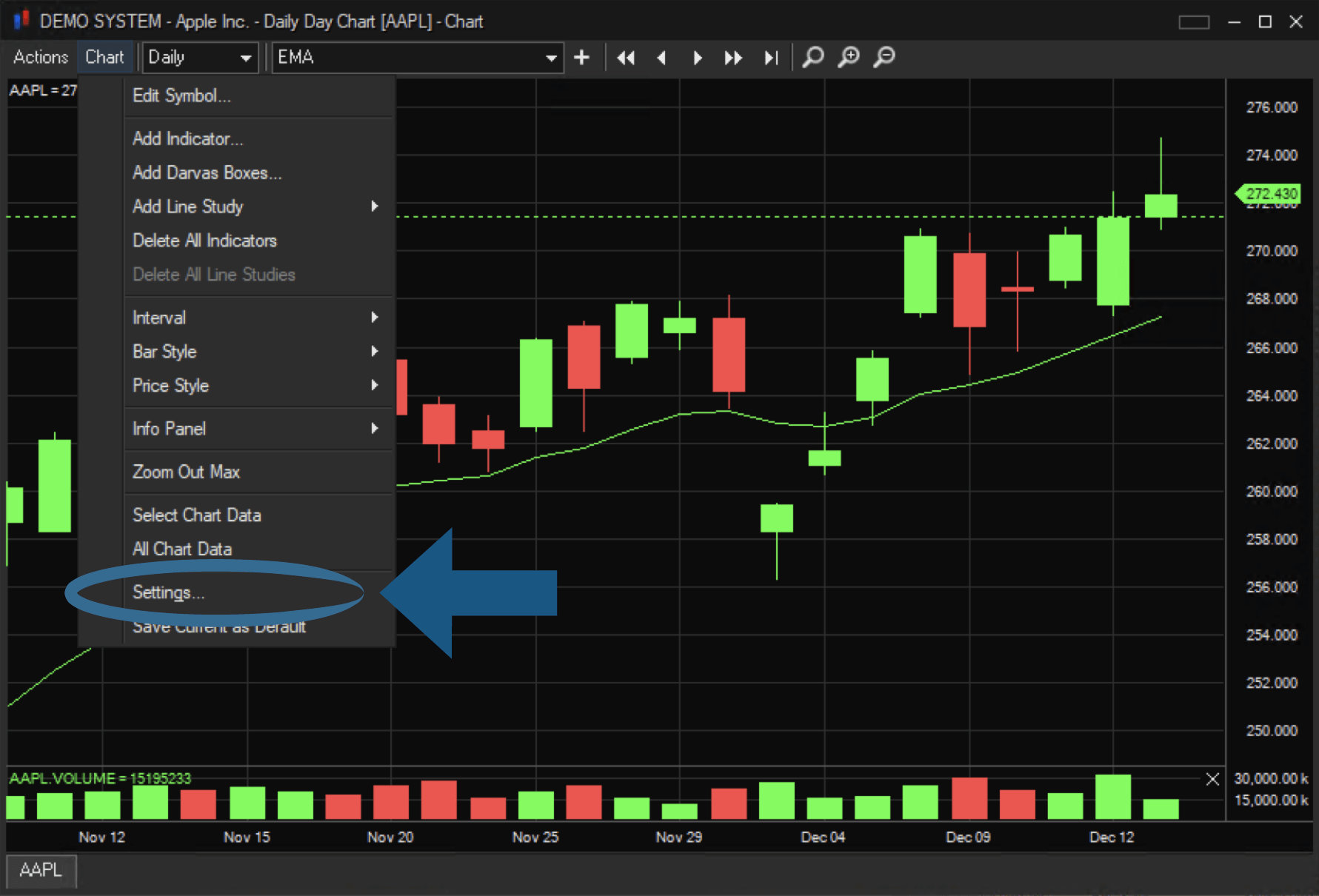1319x896 pixels.
Task: Open Settings from the Chart menu
Action: click(x=169, y=592)
